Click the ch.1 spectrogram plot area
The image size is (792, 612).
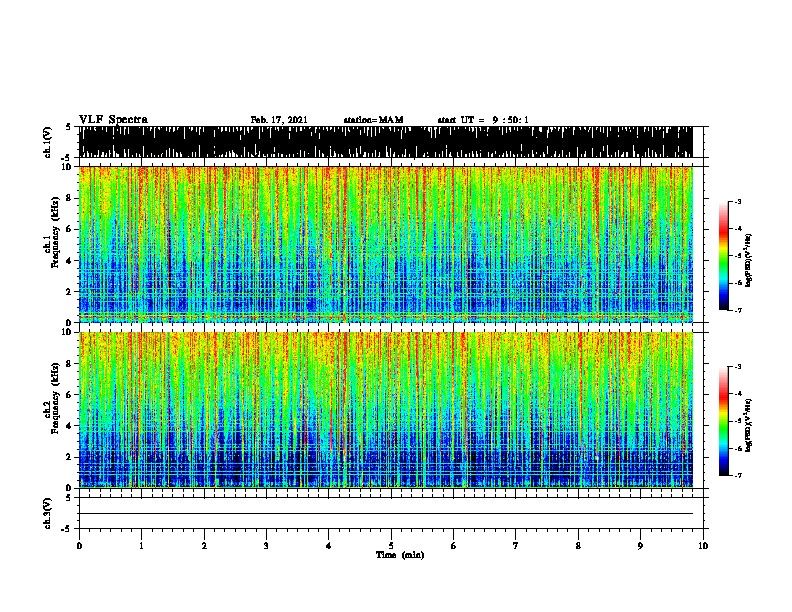click(386, 244)
